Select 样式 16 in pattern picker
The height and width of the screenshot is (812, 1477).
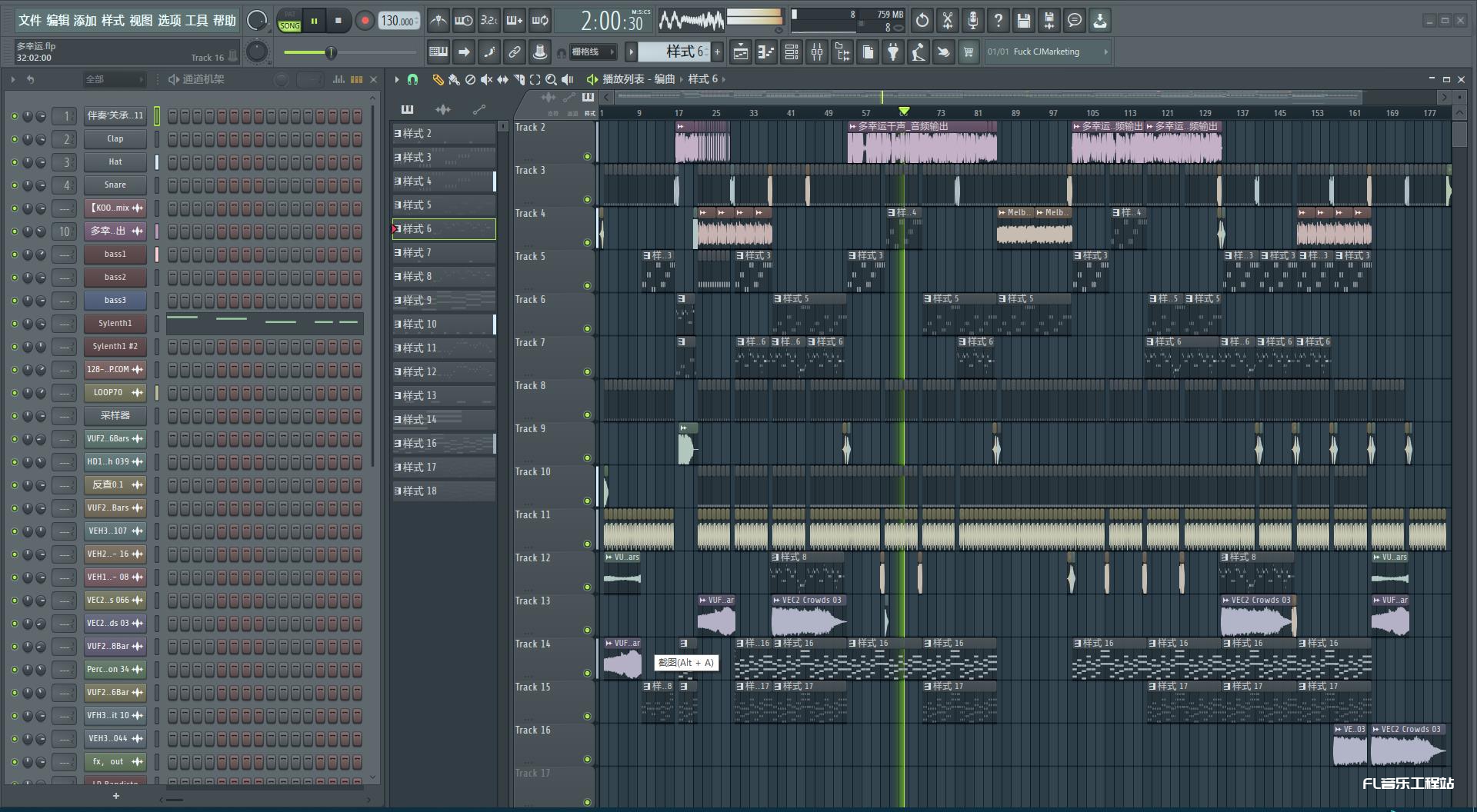(x=444, y=444)
